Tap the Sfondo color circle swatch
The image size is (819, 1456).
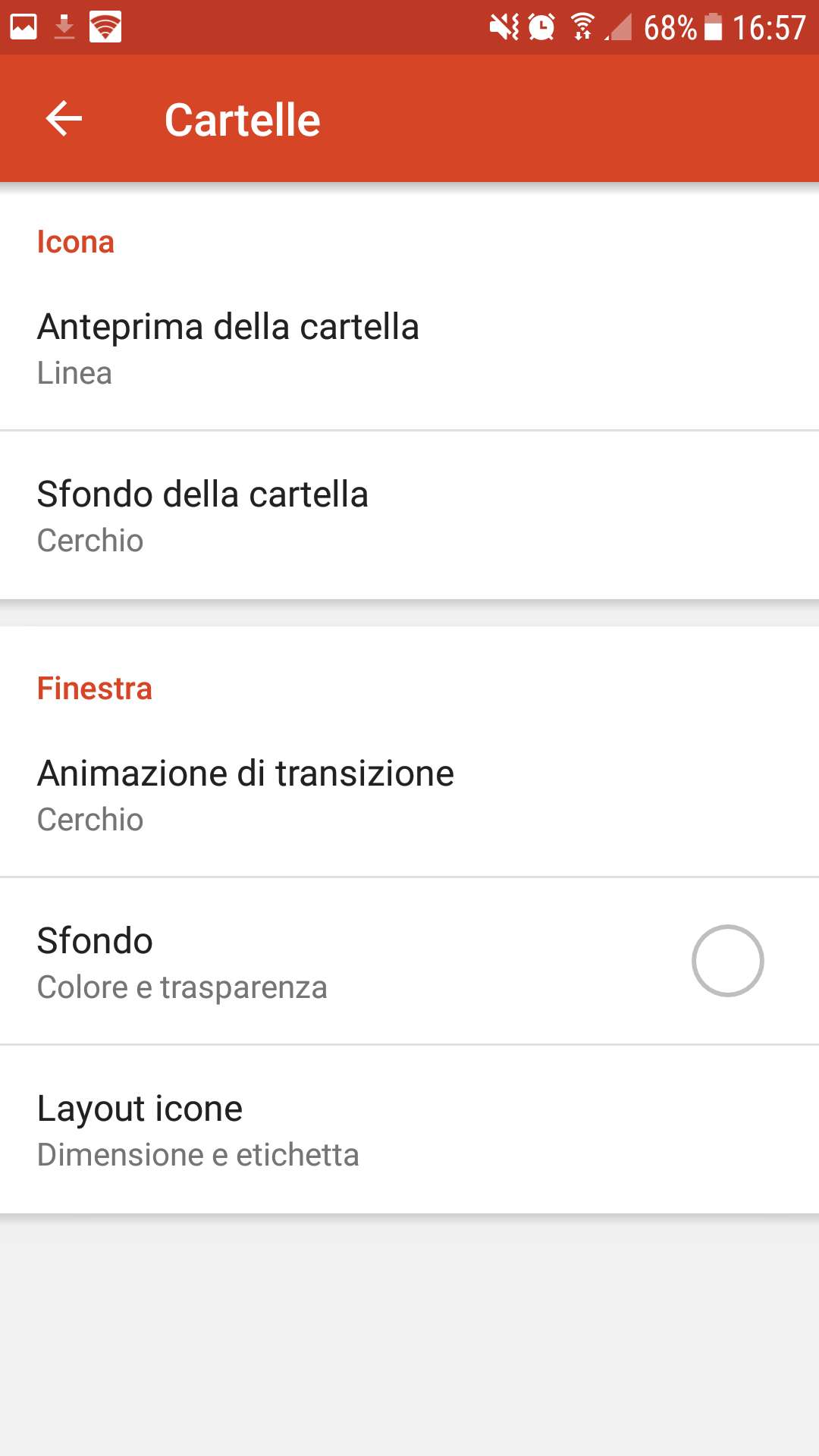[x=727, y=961]
